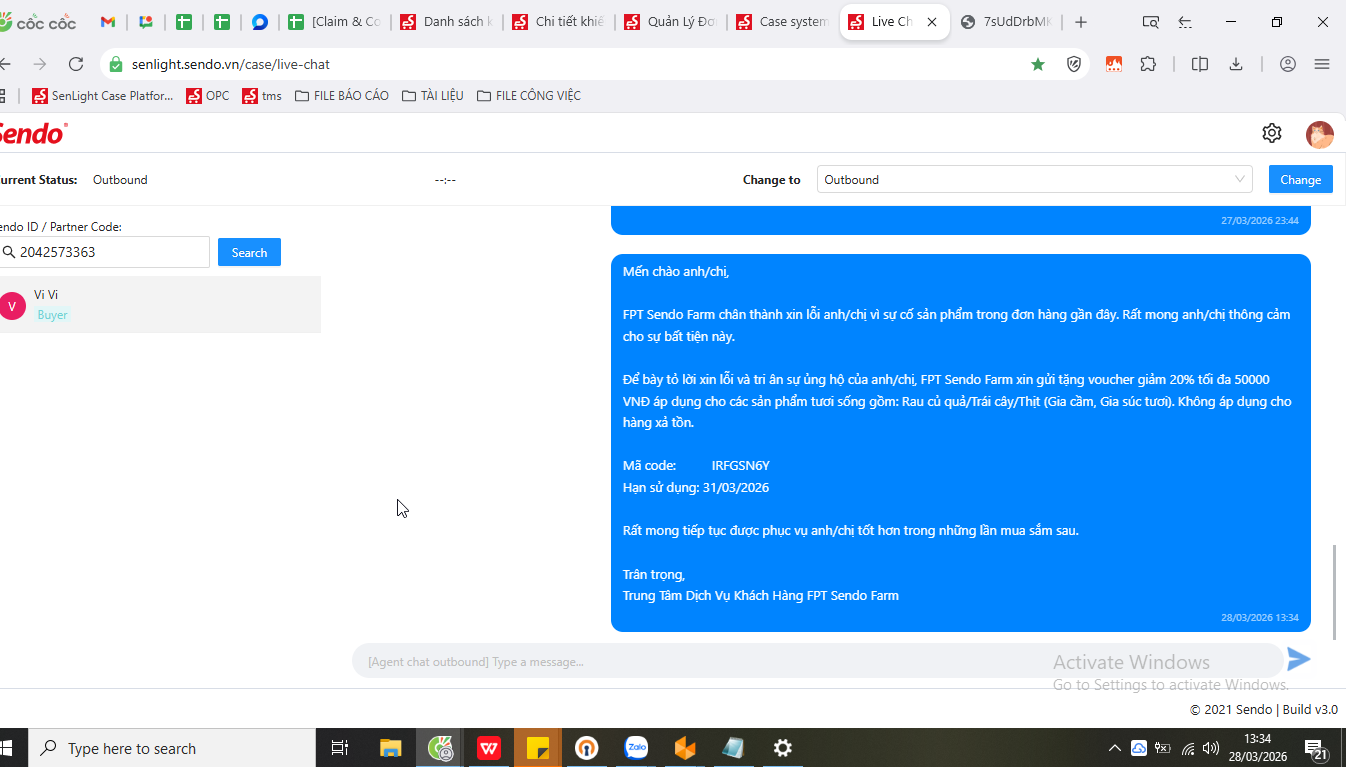This screenshot has width=1346, height=767.
Task: Click the blue Change button
Action: [x=1301, y=180]
